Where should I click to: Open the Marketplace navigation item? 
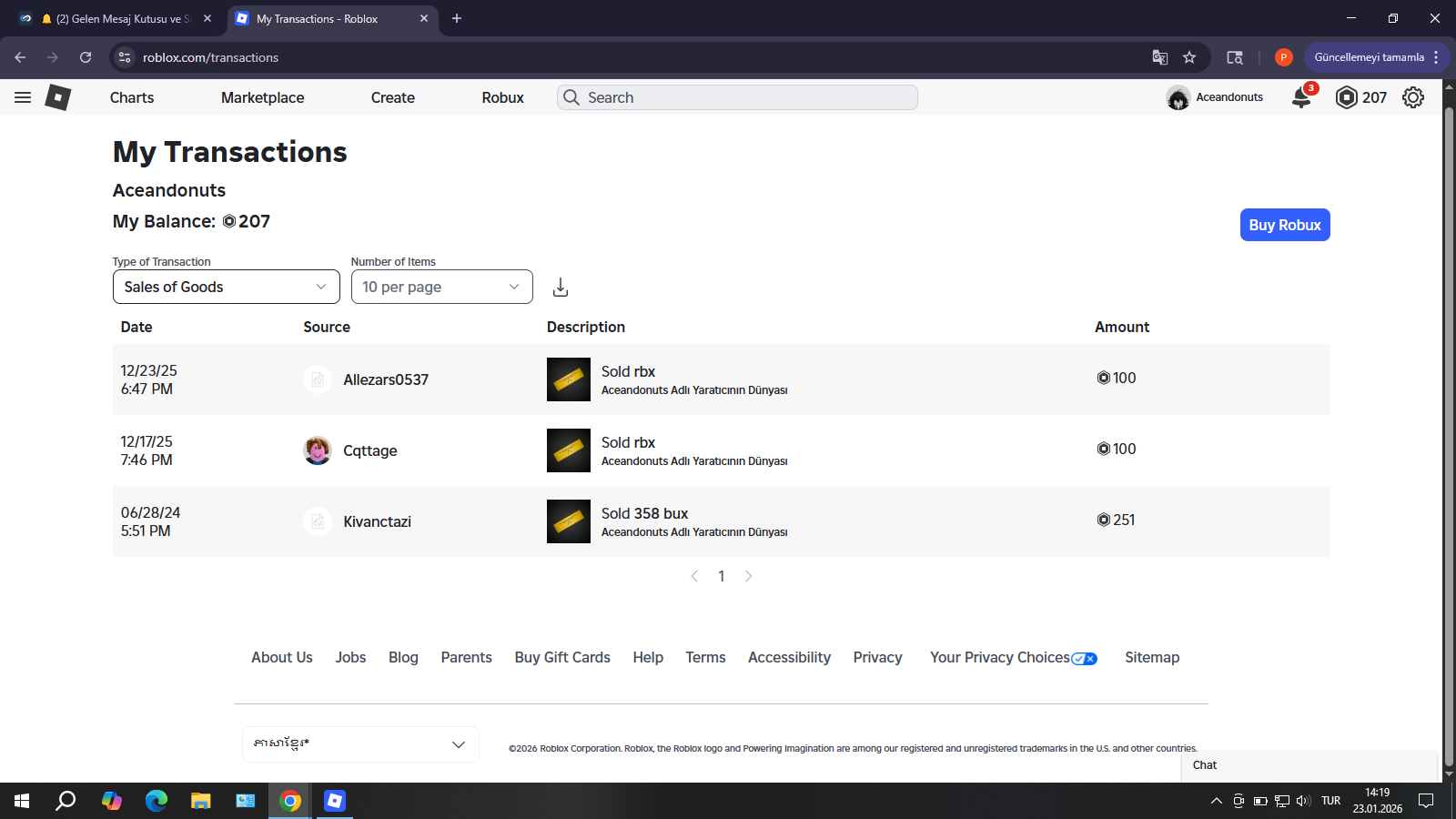(x=263, y=97)
